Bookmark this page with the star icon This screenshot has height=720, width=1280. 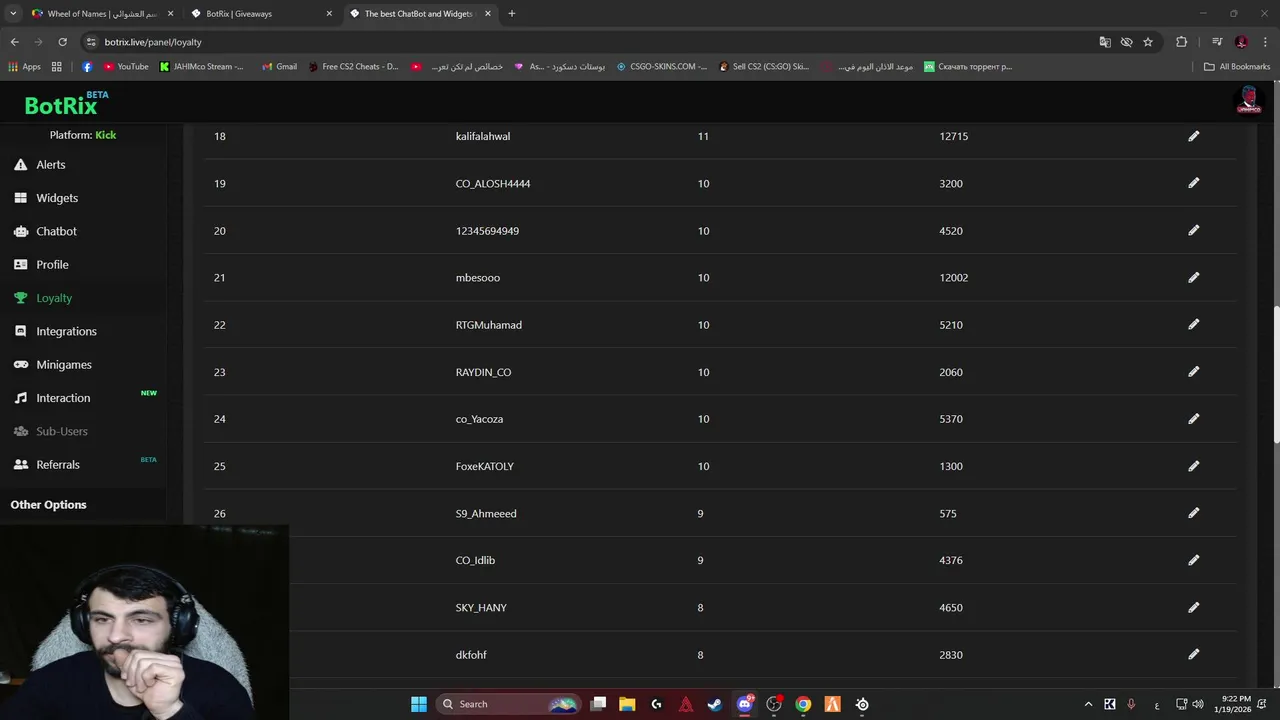pos(1148,42)
